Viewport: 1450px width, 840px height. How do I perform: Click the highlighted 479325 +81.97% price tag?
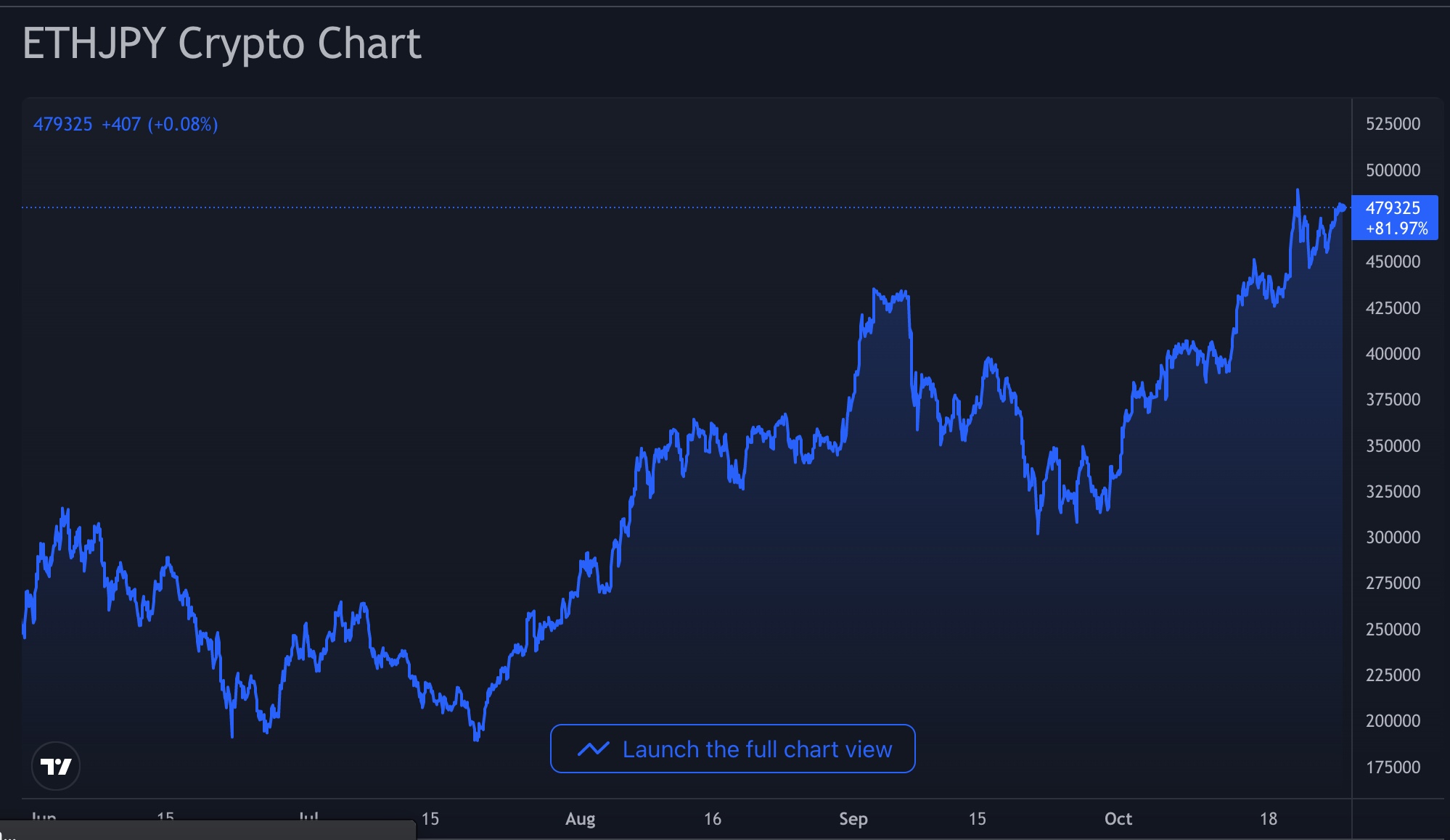(1394, 218)
